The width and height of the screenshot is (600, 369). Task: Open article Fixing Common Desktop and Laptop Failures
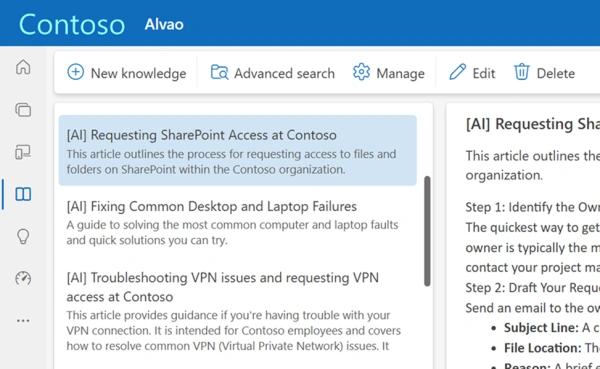212,206
